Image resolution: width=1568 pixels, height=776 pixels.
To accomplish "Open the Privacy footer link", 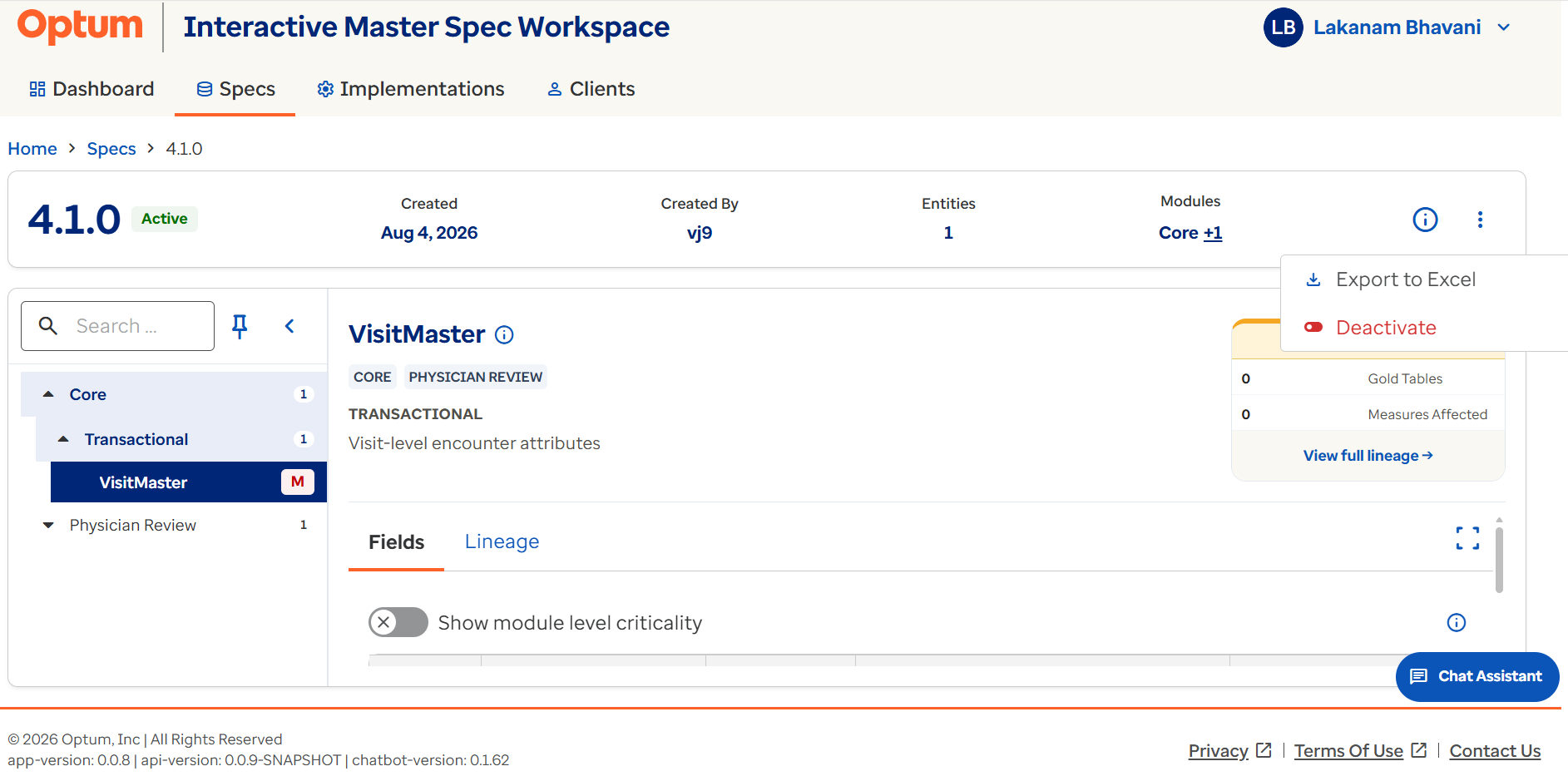I will pos(1229,751).
